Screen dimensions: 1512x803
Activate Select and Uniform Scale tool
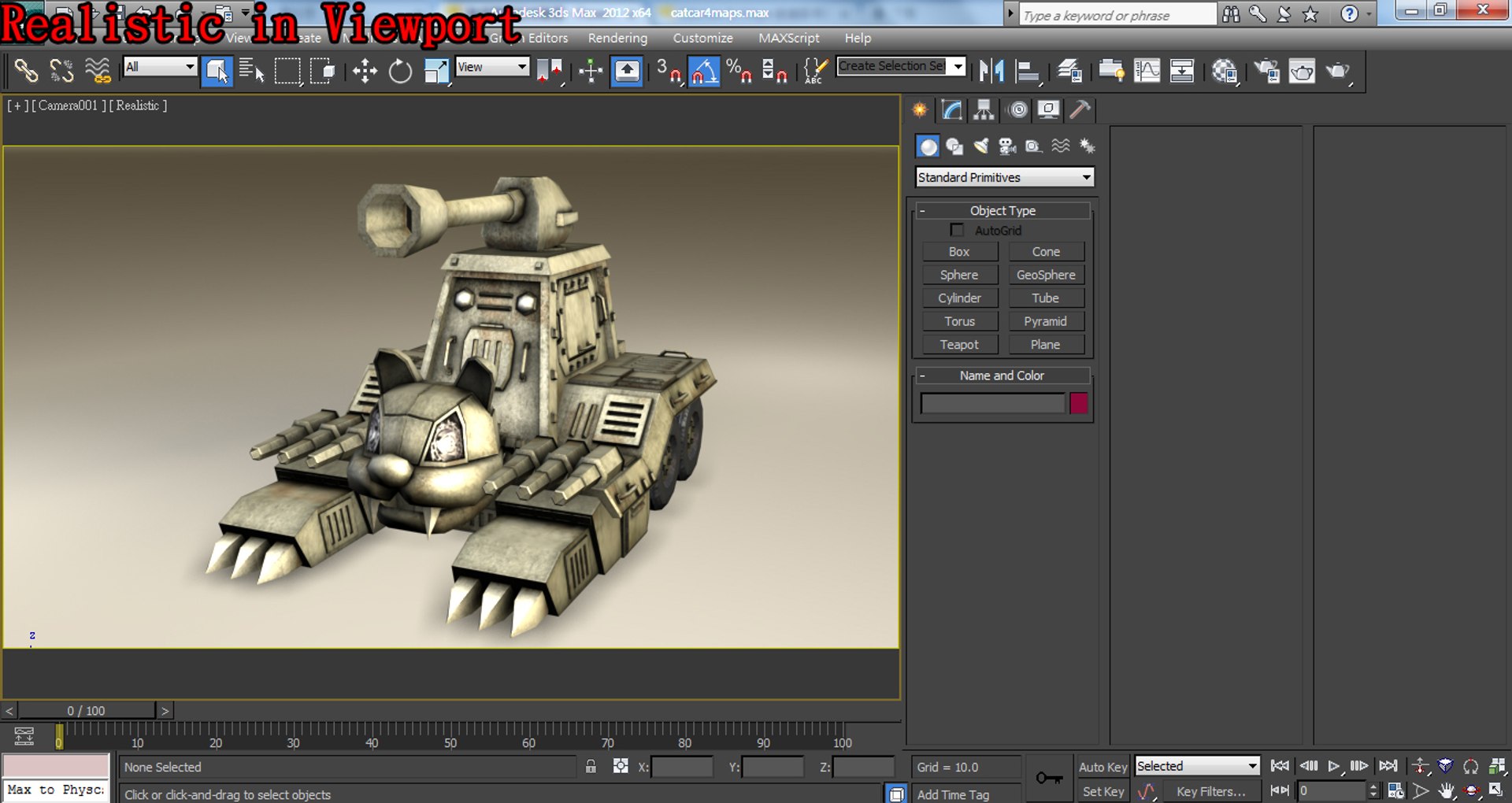(435, 72)
